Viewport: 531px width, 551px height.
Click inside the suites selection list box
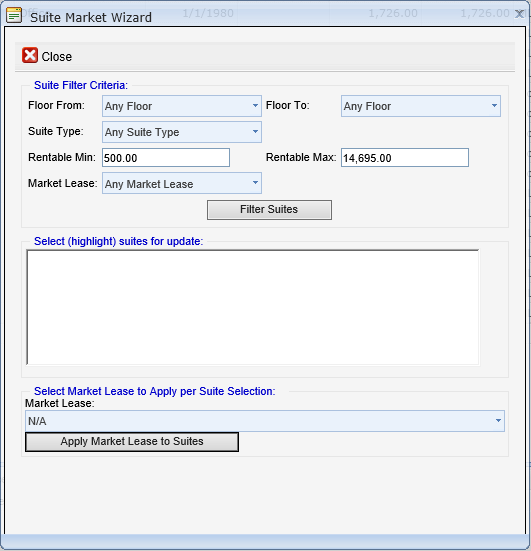[253, 307]
